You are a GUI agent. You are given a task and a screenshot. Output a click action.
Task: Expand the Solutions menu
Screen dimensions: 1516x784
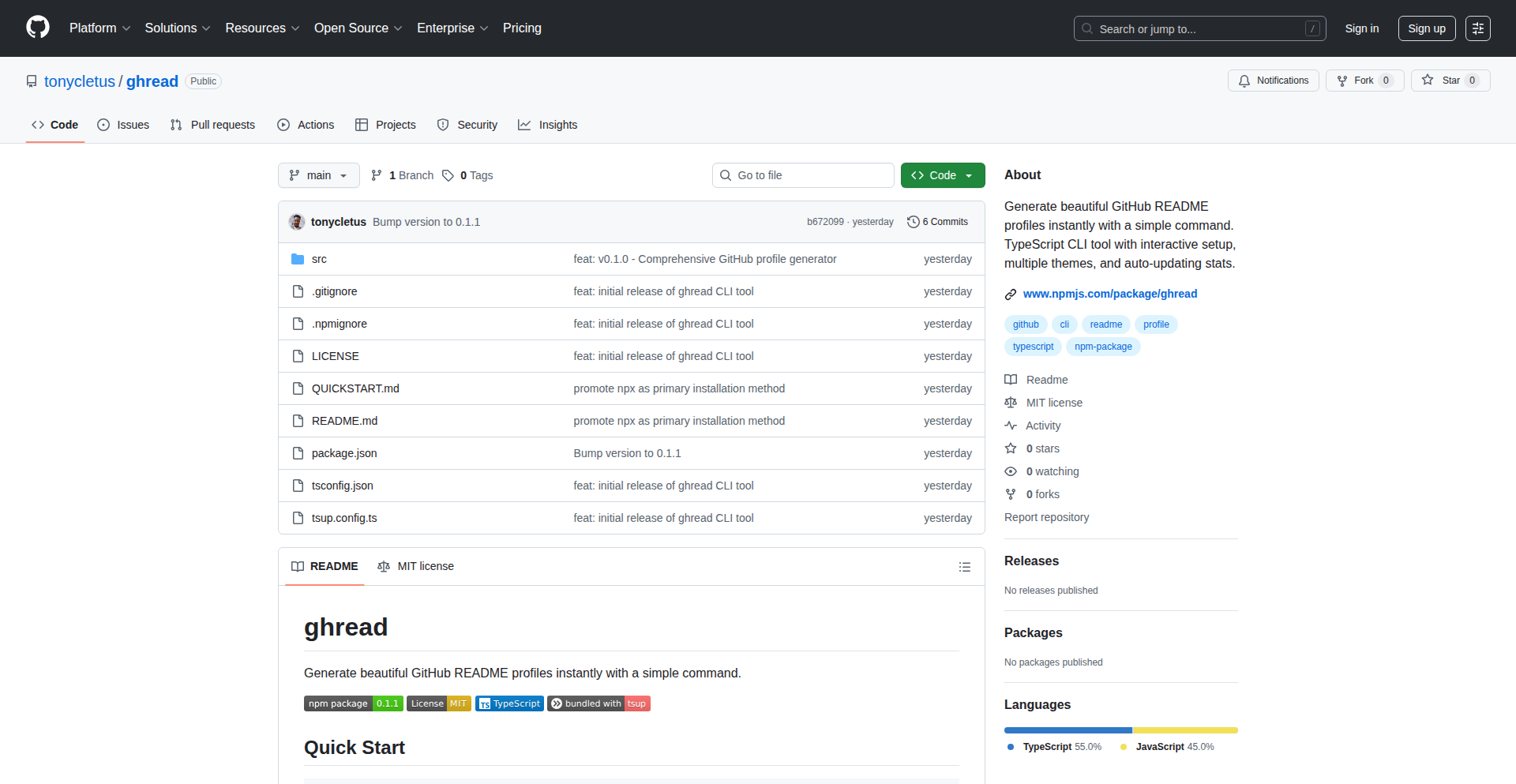(x=178, y=28)
